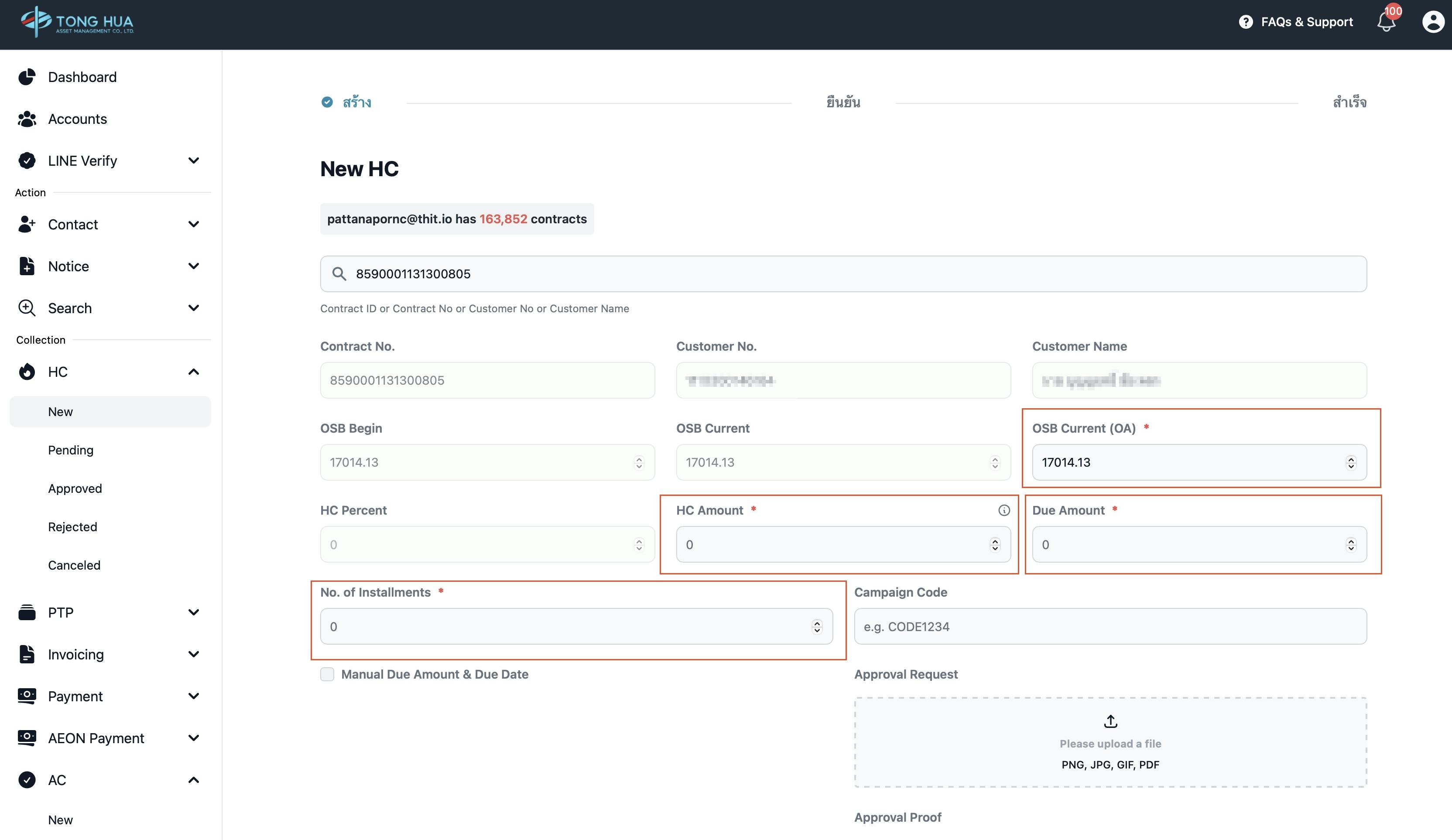Expand the LINE Verify menu
This screenshot has height=840, width=1452.
pos(194,161)
